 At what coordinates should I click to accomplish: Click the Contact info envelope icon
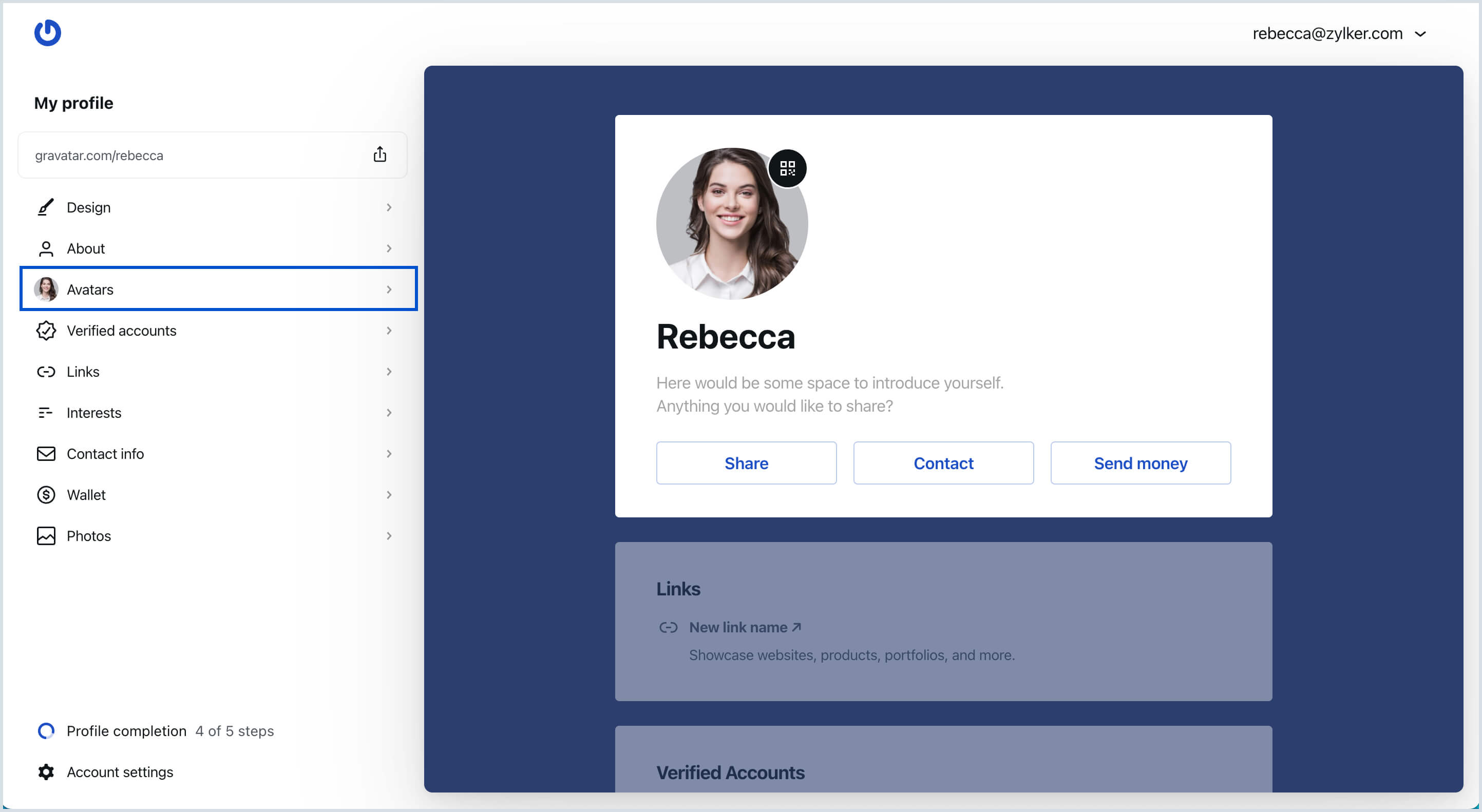(x=46, y=454)
